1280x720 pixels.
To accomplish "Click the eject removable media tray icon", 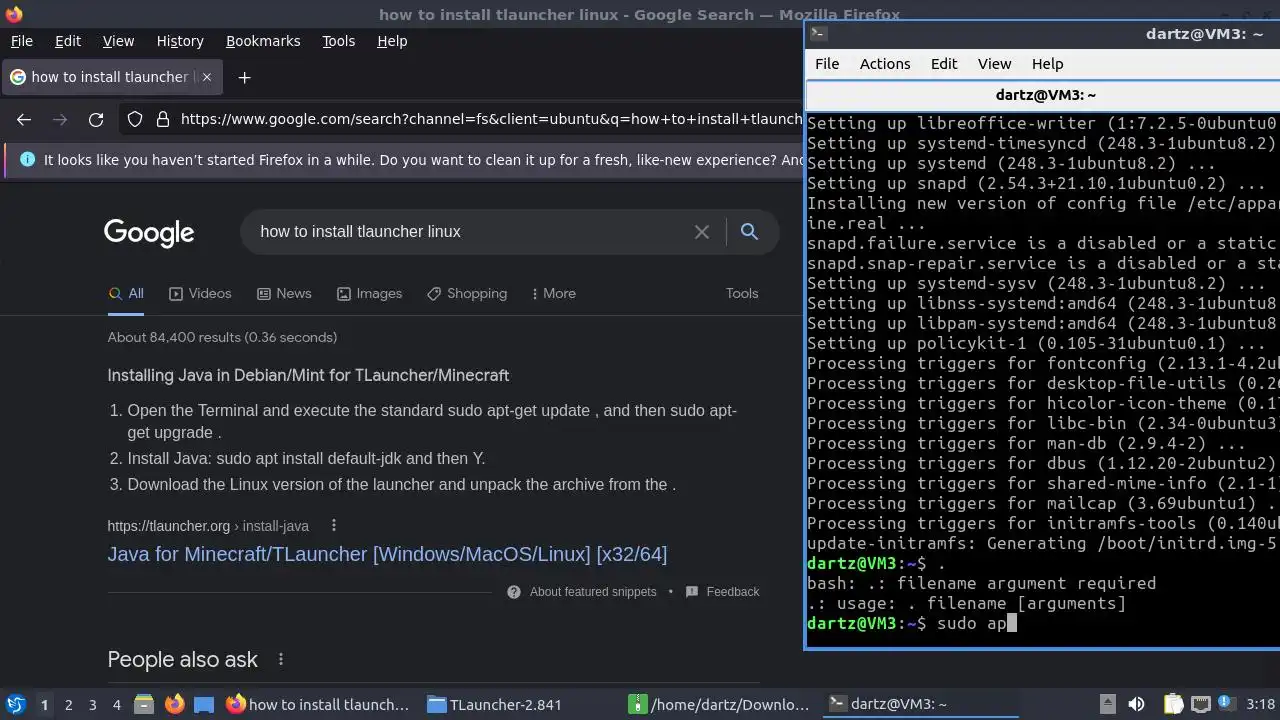I will (1108, 705).
